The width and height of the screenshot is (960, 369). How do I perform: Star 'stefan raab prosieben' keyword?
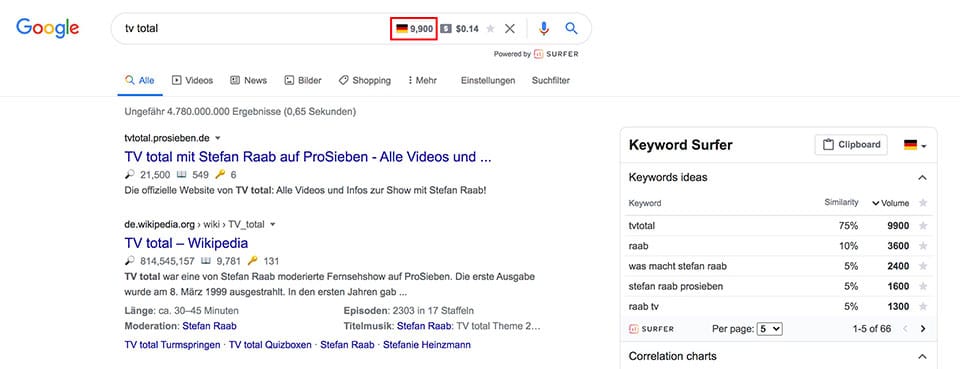pos(923,286)
